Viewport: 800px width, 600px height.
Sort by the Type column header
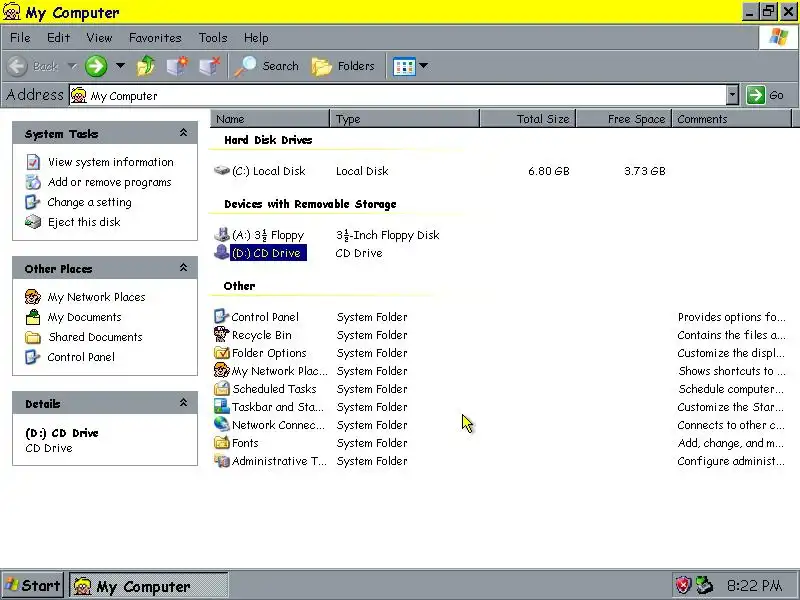(x=405, y=119)
